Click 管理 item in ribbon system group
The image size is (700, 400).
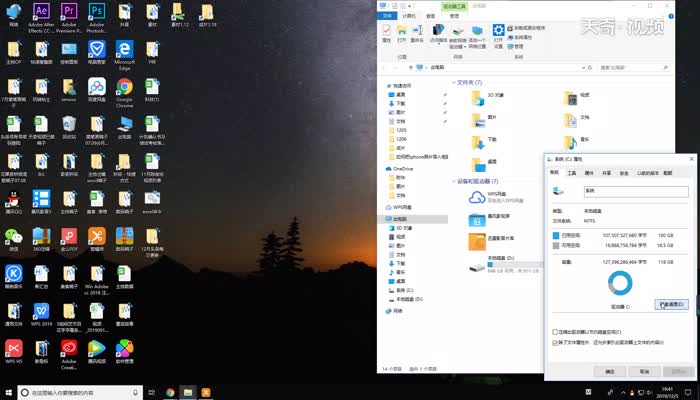pos(515,46)
